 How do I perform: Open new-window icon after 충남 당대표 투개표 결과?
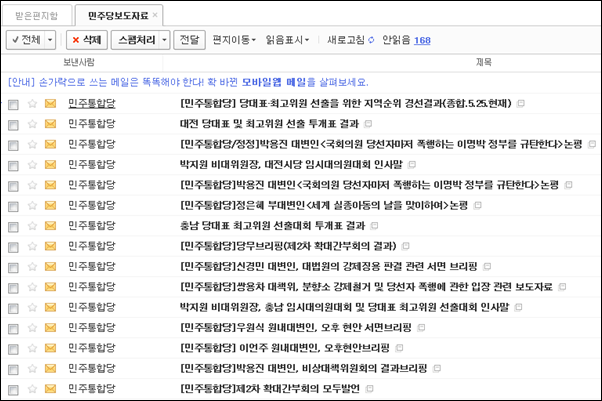point(374,225)
